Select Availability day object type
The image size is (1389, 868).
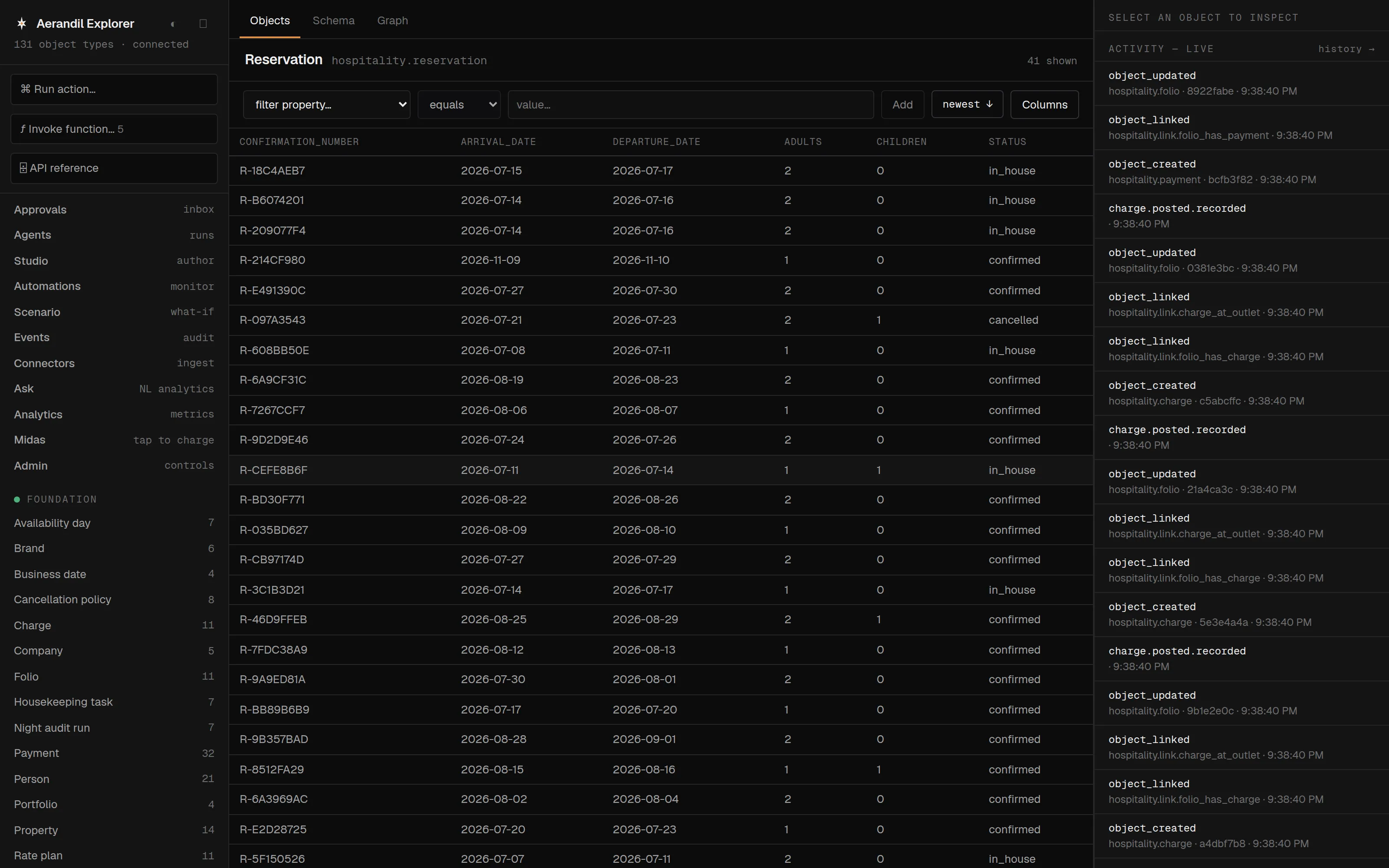[x=114, y=523]
